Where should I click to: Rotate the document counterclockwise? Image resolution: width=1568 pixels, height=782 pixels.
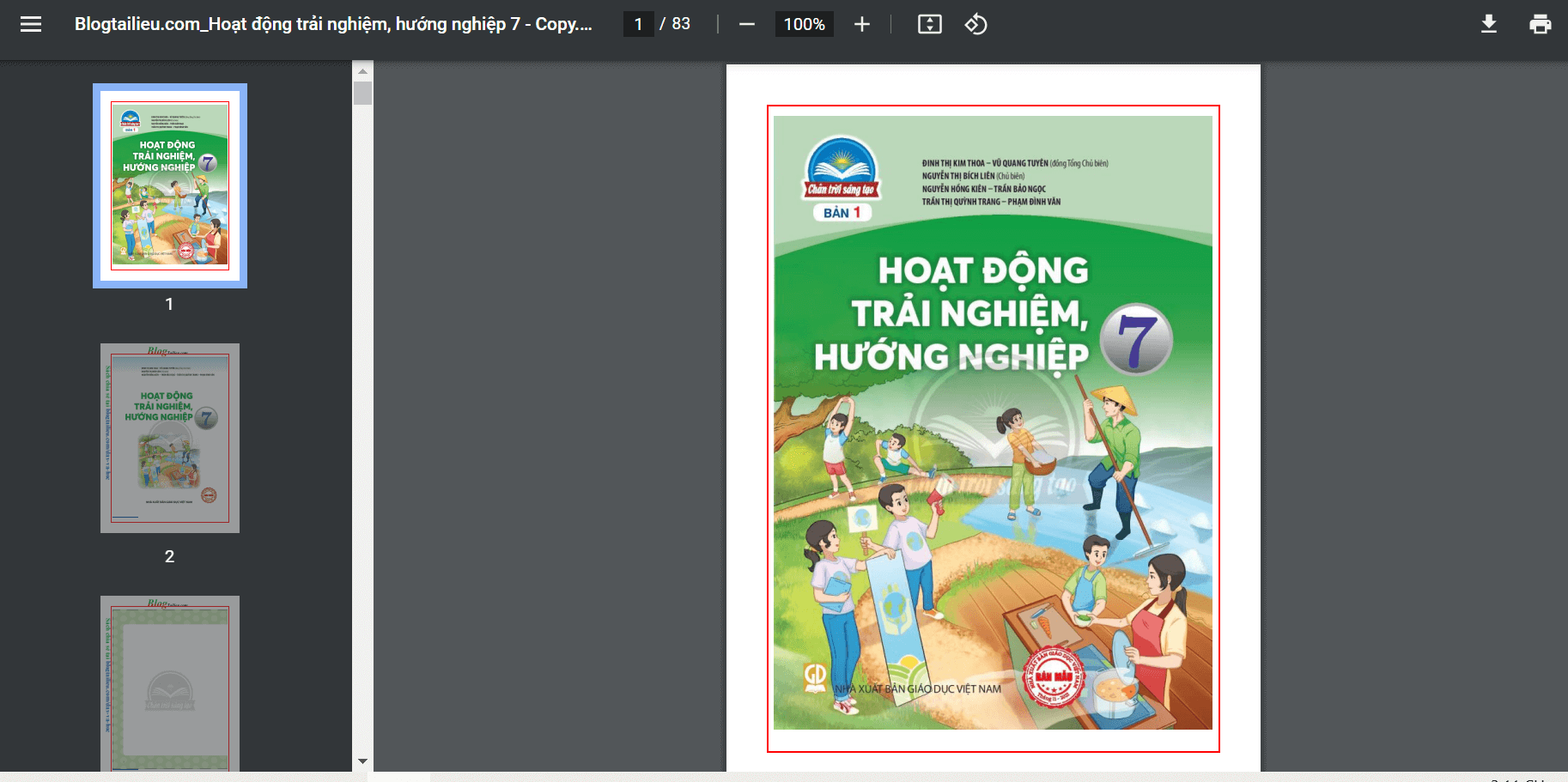click(x=976, y=24)
